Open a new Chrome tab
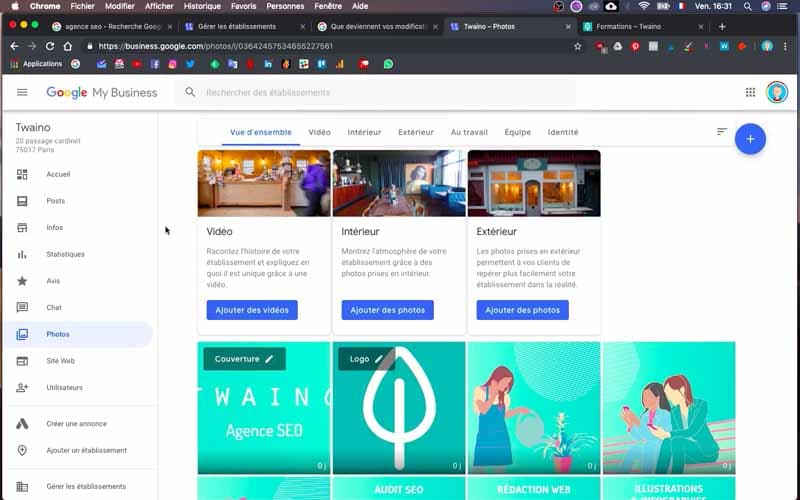800x500 pixels. 722,27
